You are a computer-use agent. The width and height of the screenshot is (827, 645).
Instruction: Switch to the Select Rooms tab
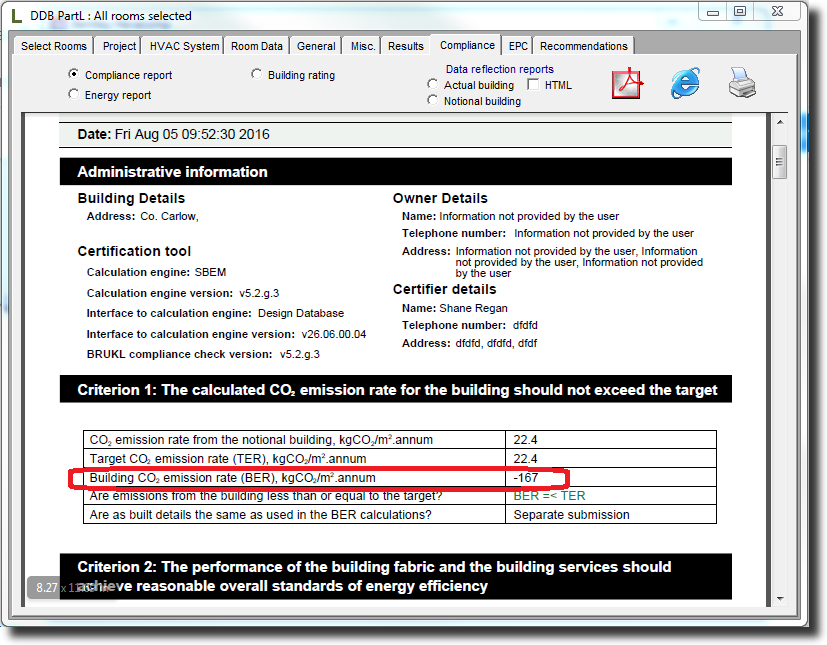click(x=54, y=46)
